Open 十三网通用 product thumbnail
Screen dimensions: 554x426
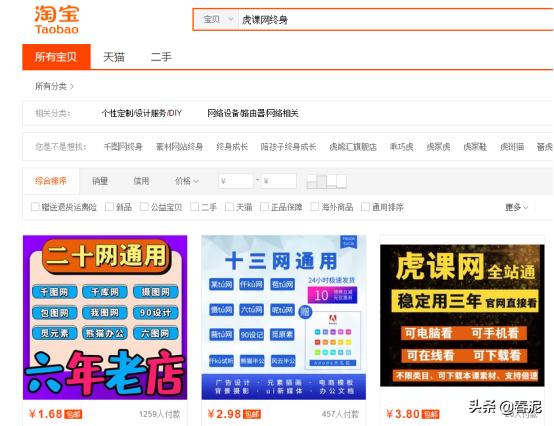284,317
